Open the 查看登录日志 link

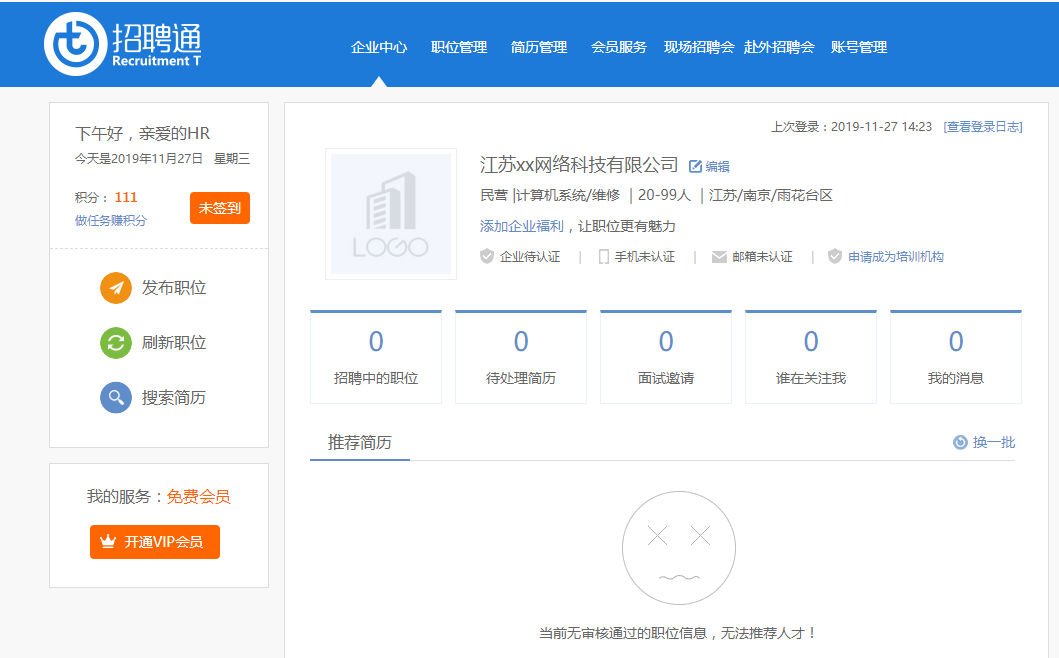(x=982, y=127)
